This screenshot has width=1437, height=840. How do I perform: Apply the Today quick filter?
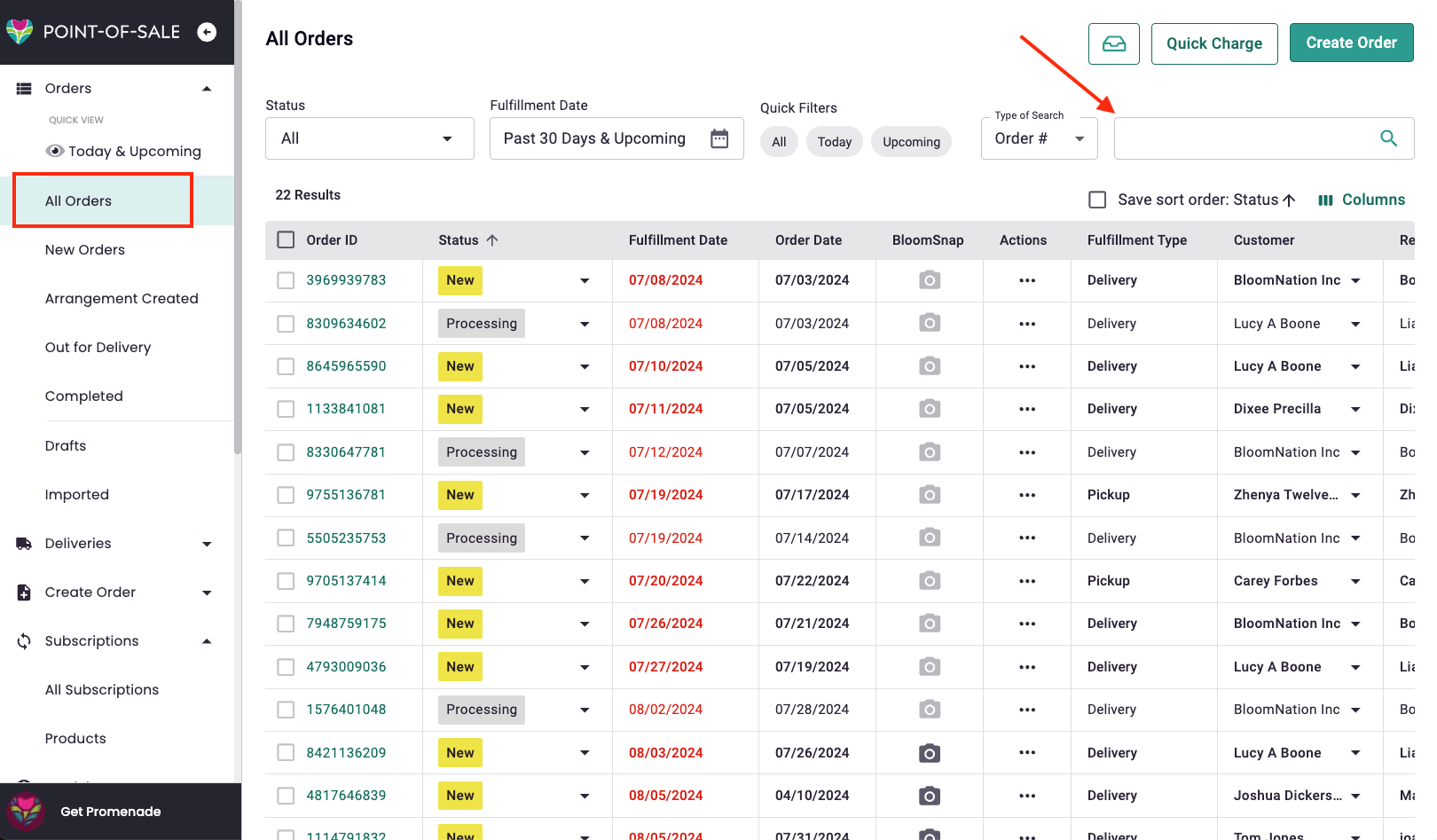tap(834, 142)
